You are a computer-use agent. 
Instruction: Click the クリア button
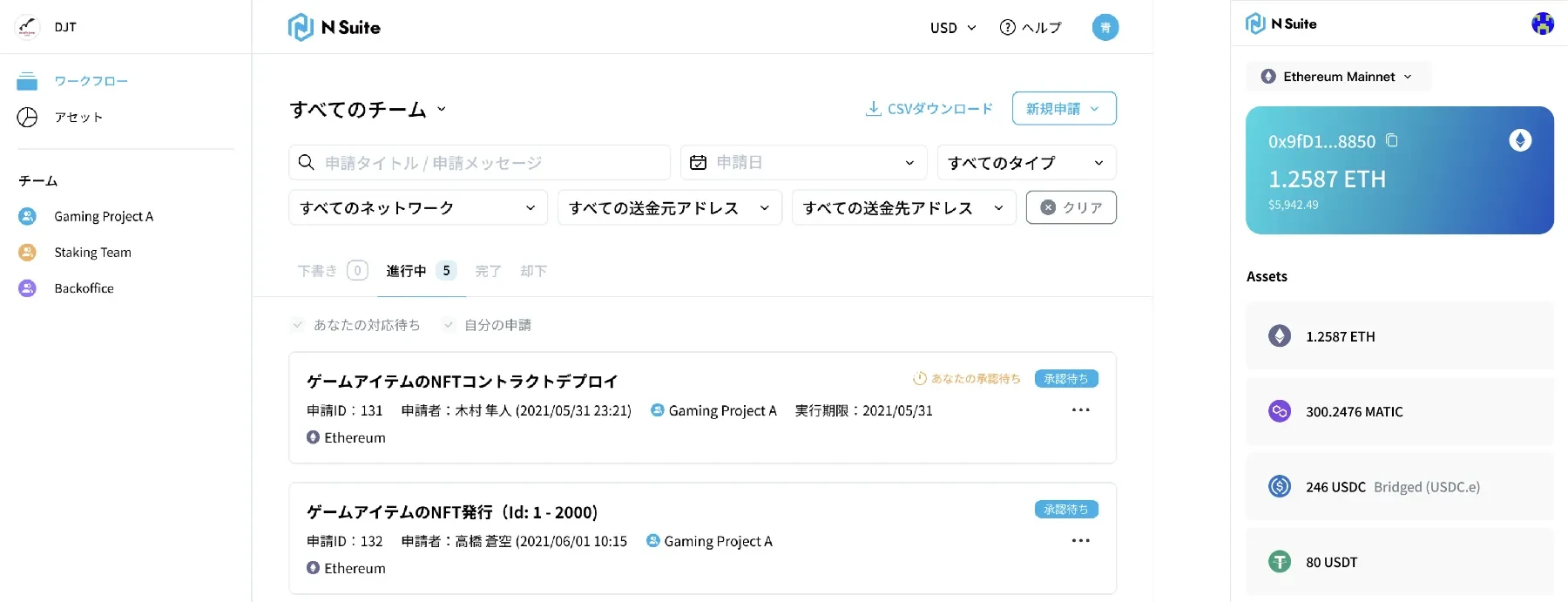pos(1071,207)
